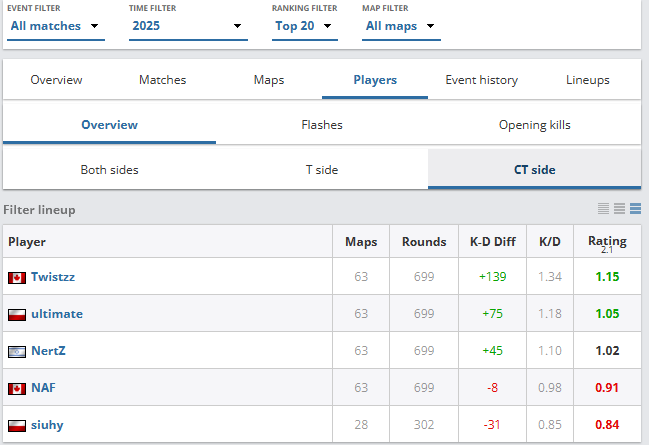Click NAF's rating value 0.91
This screenshot has height=445, width=649.
pyautogui.click(x=607, y=388)
